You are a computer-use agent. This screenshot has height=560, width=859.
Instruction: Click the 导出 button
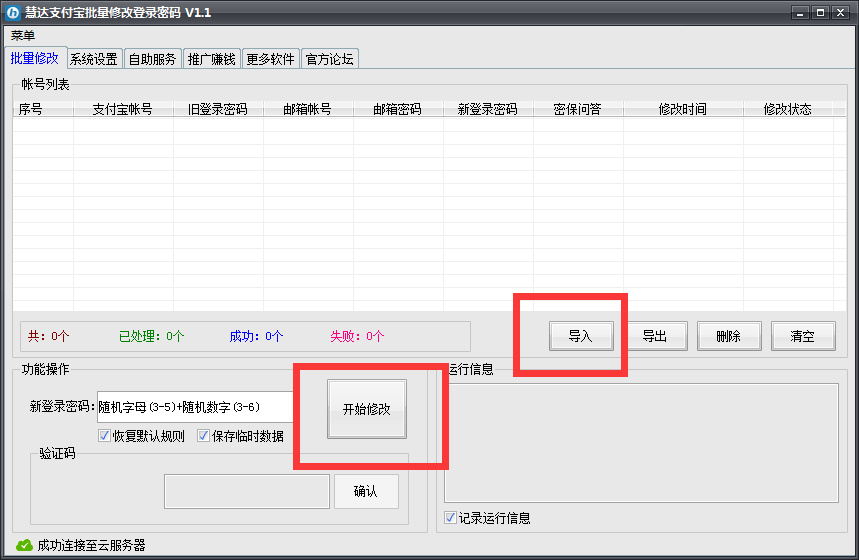[x=655, y=336]
